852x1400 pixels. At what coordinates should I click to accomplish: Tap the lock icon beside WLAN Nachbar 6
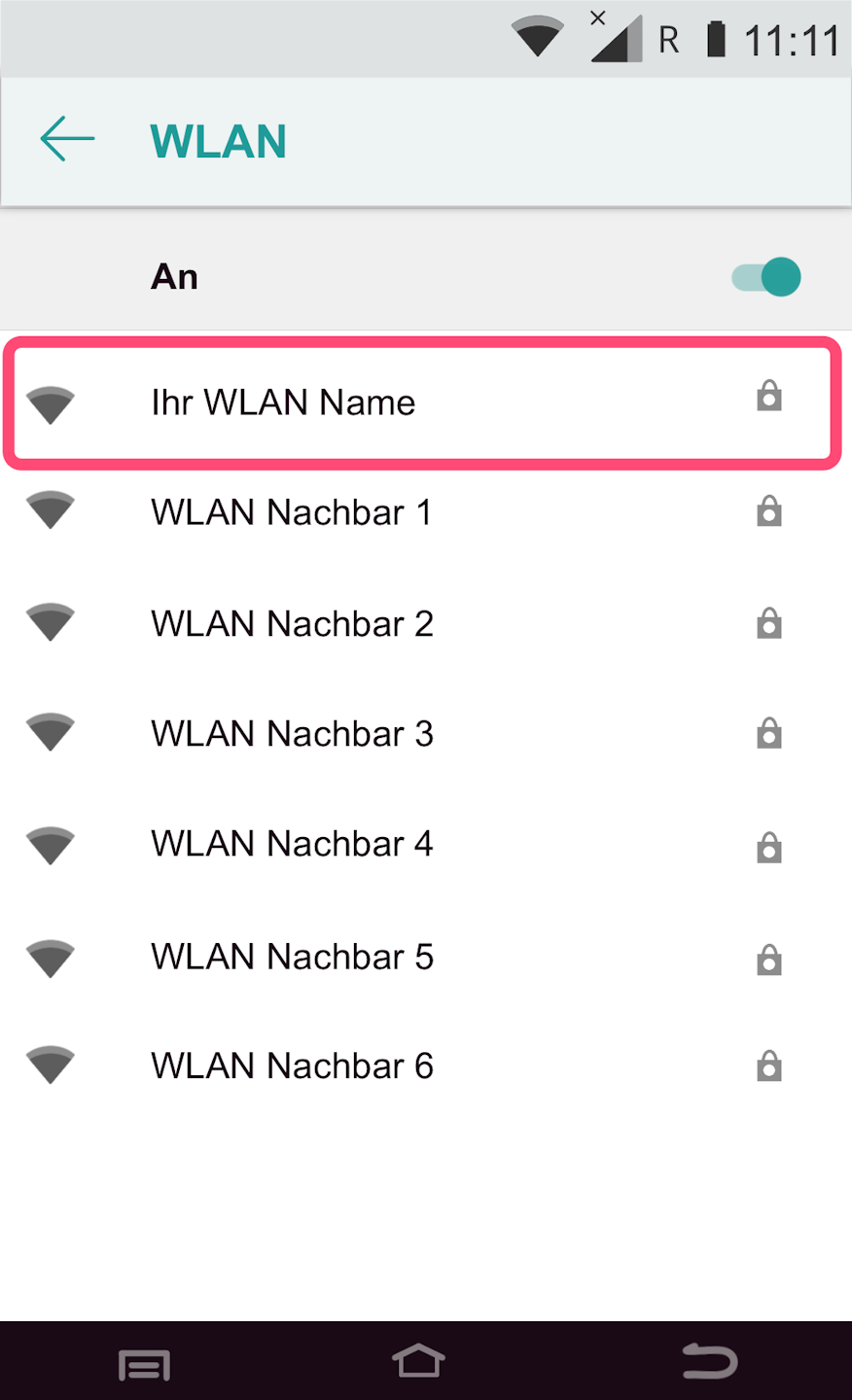[x=769, y=1067]
